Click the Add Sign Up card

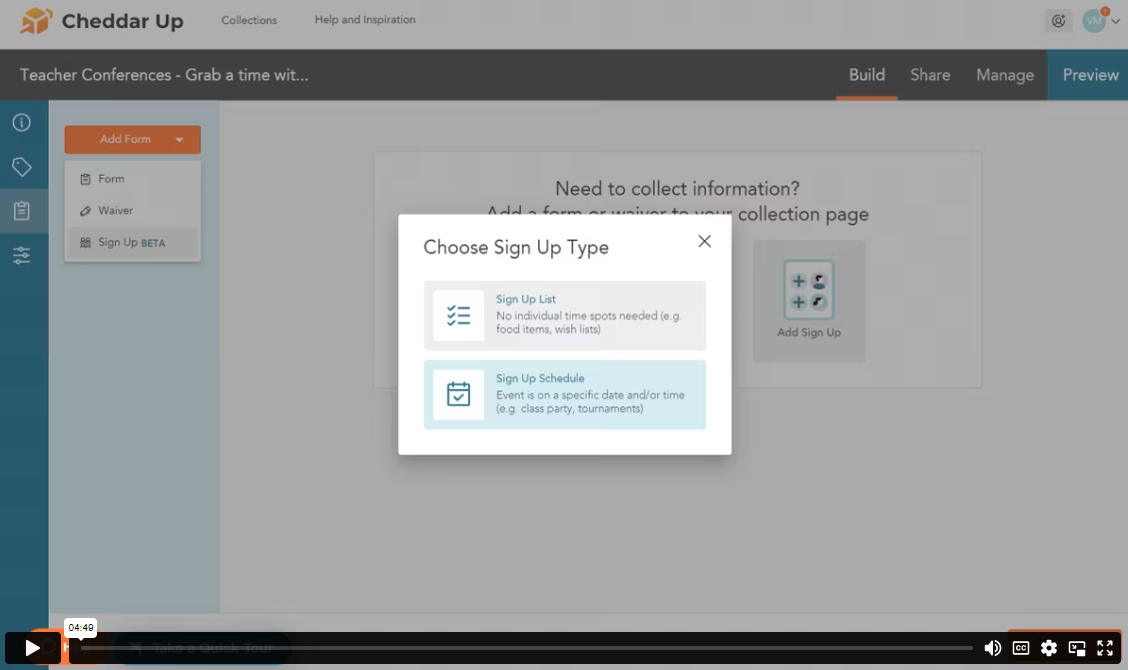coord(809,301)
